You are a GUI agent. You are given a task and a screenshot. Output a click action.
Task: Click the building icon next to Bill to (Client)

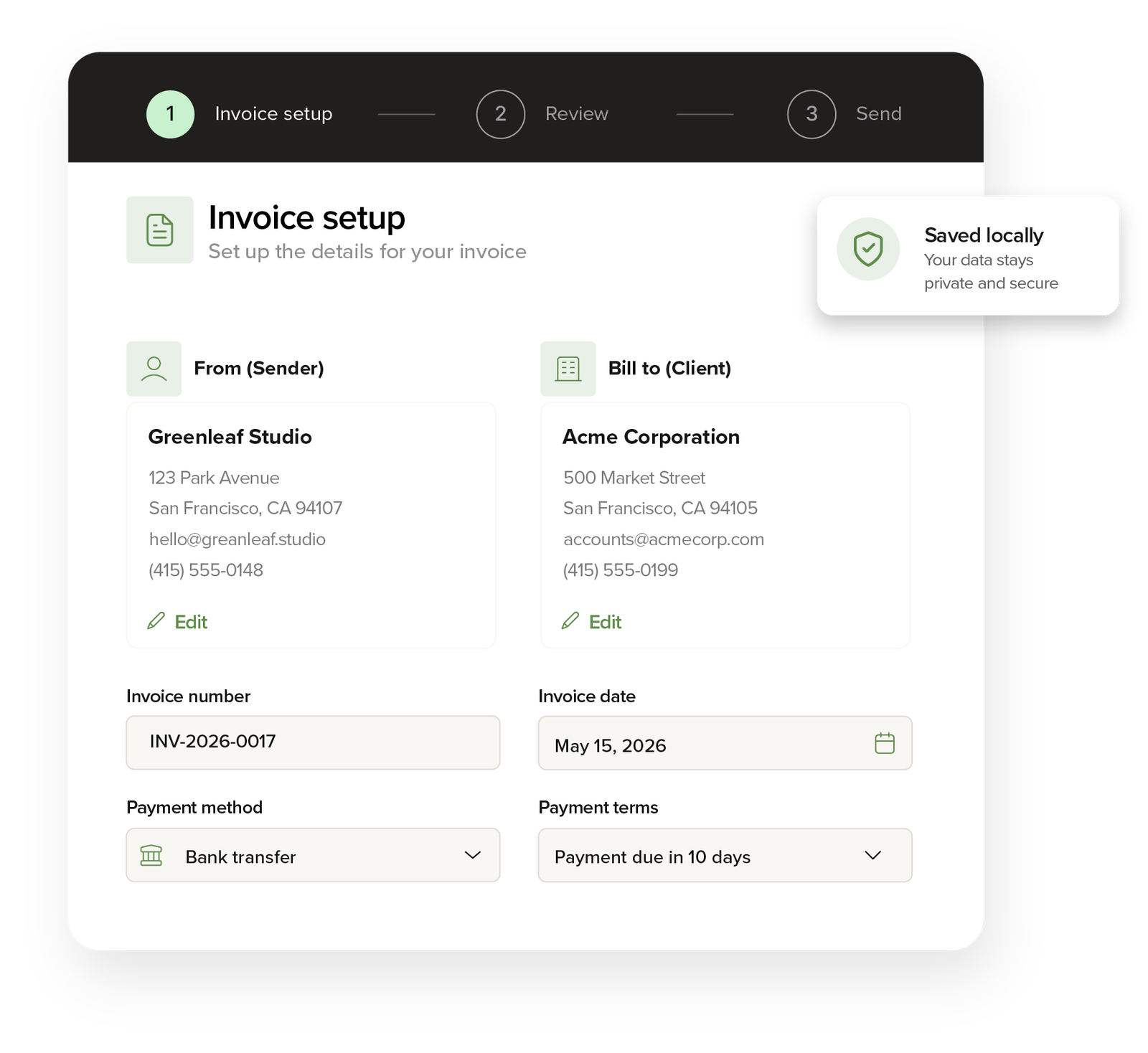[x=568, y=369]
